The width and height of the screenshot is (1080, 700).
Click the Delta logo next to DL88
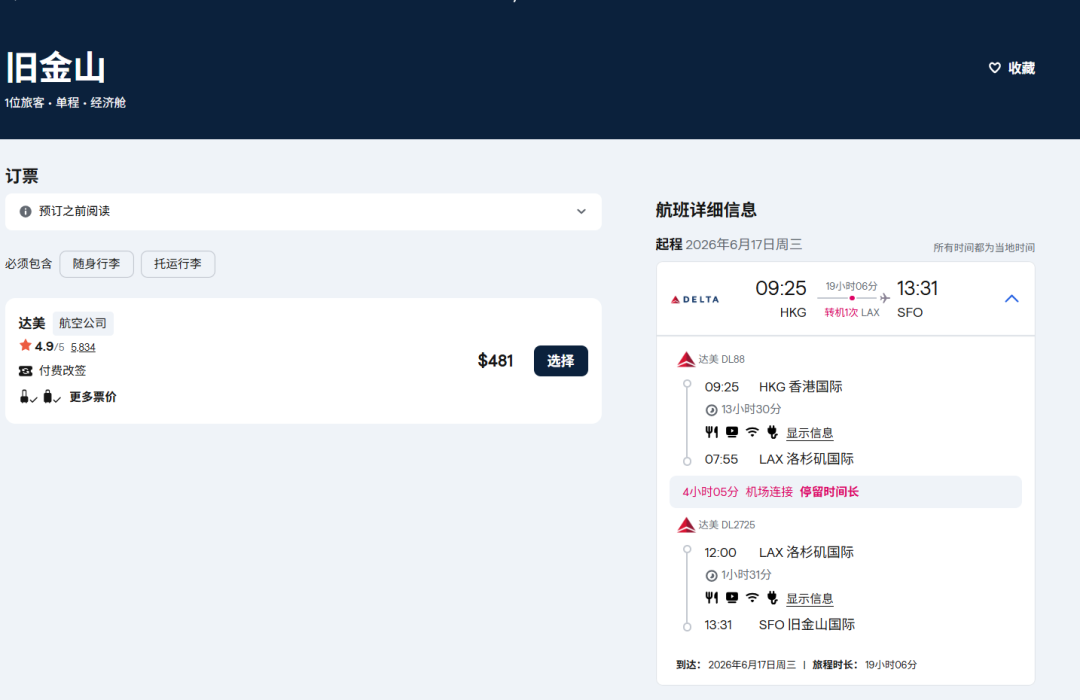coord(686,360)
